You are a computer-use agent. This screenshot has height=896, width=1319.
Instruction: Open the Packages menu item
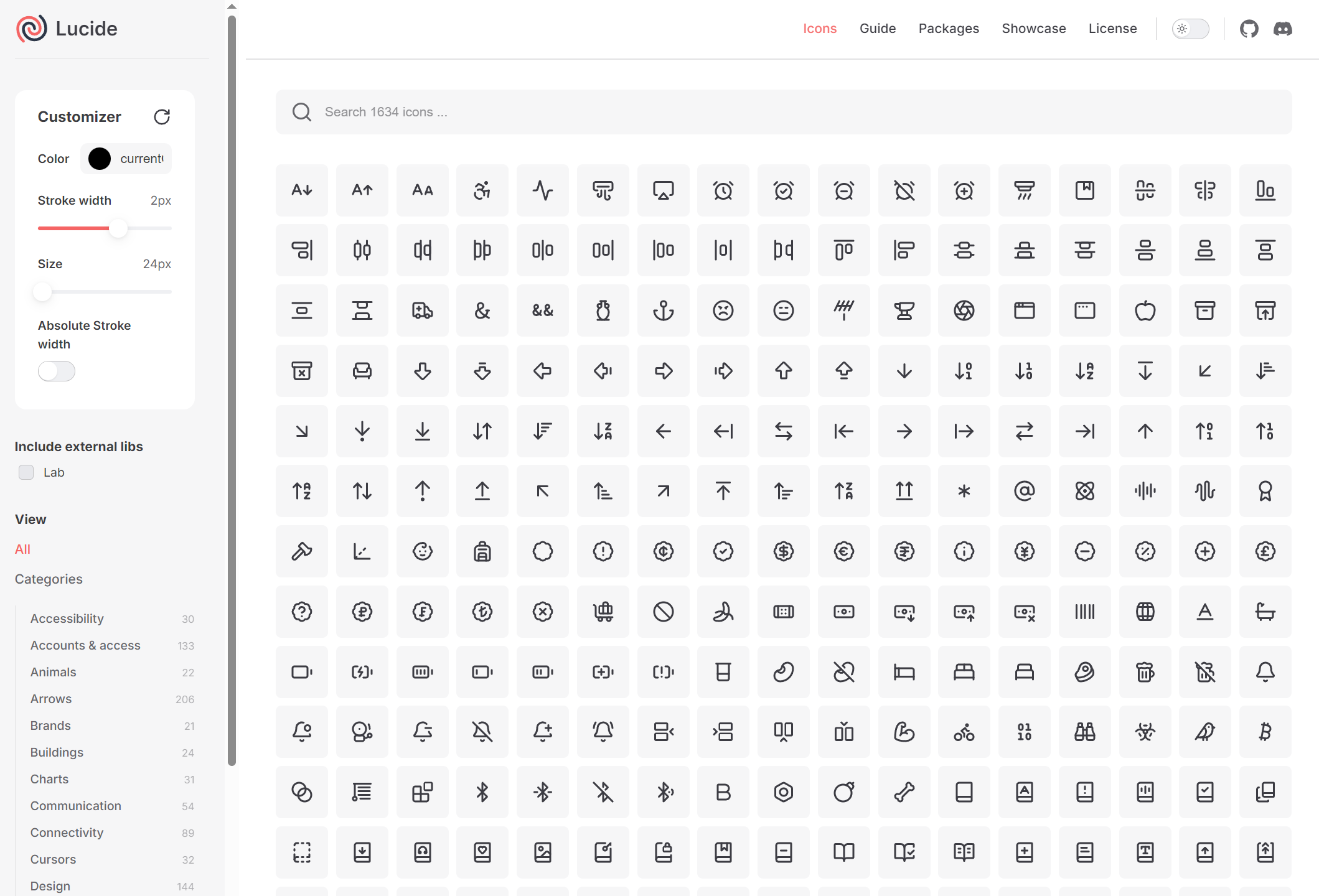[949, 29]
